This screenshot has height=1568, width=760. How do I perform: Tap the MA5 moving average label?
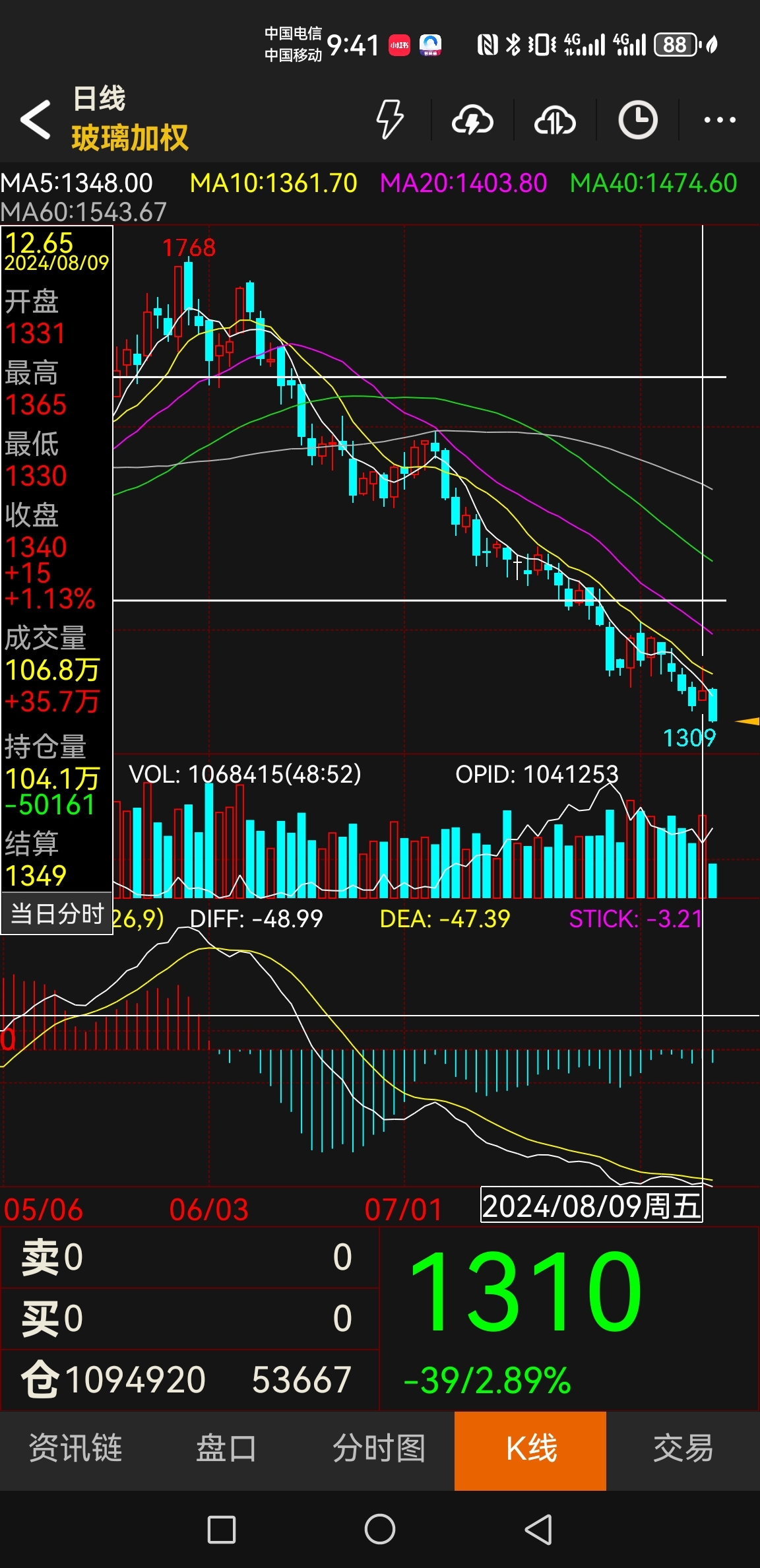(x=77, y=183)
